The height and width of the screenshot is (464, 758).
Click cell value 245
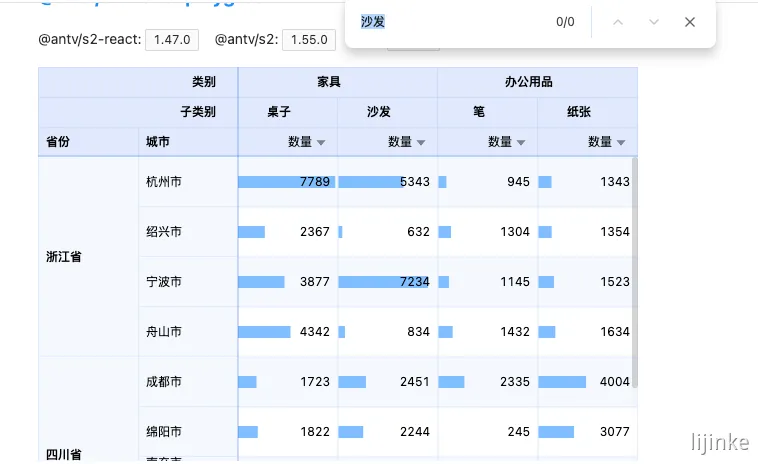pos(518,432)
